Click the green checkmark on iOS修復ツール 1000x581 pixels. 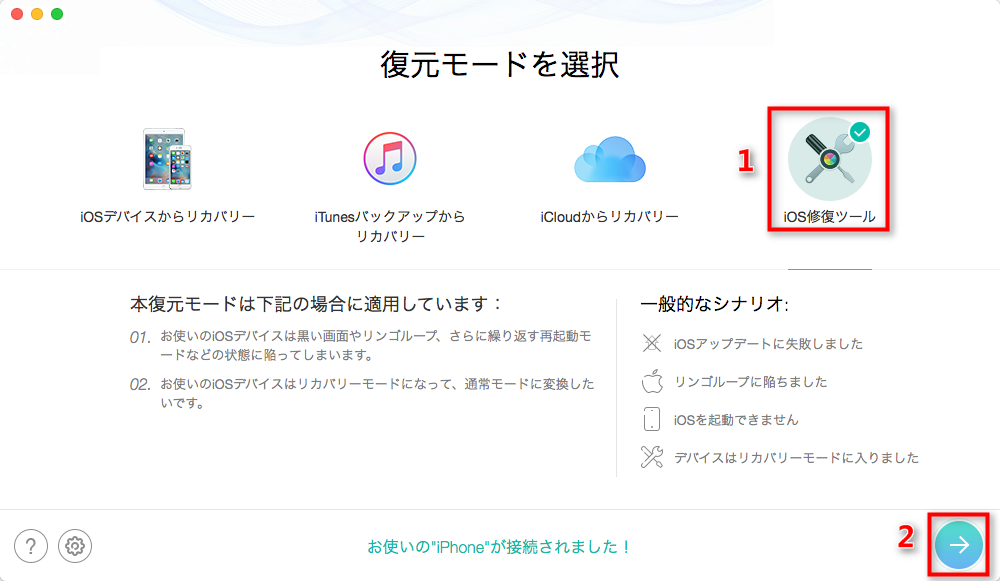click(x=860, y=133)
